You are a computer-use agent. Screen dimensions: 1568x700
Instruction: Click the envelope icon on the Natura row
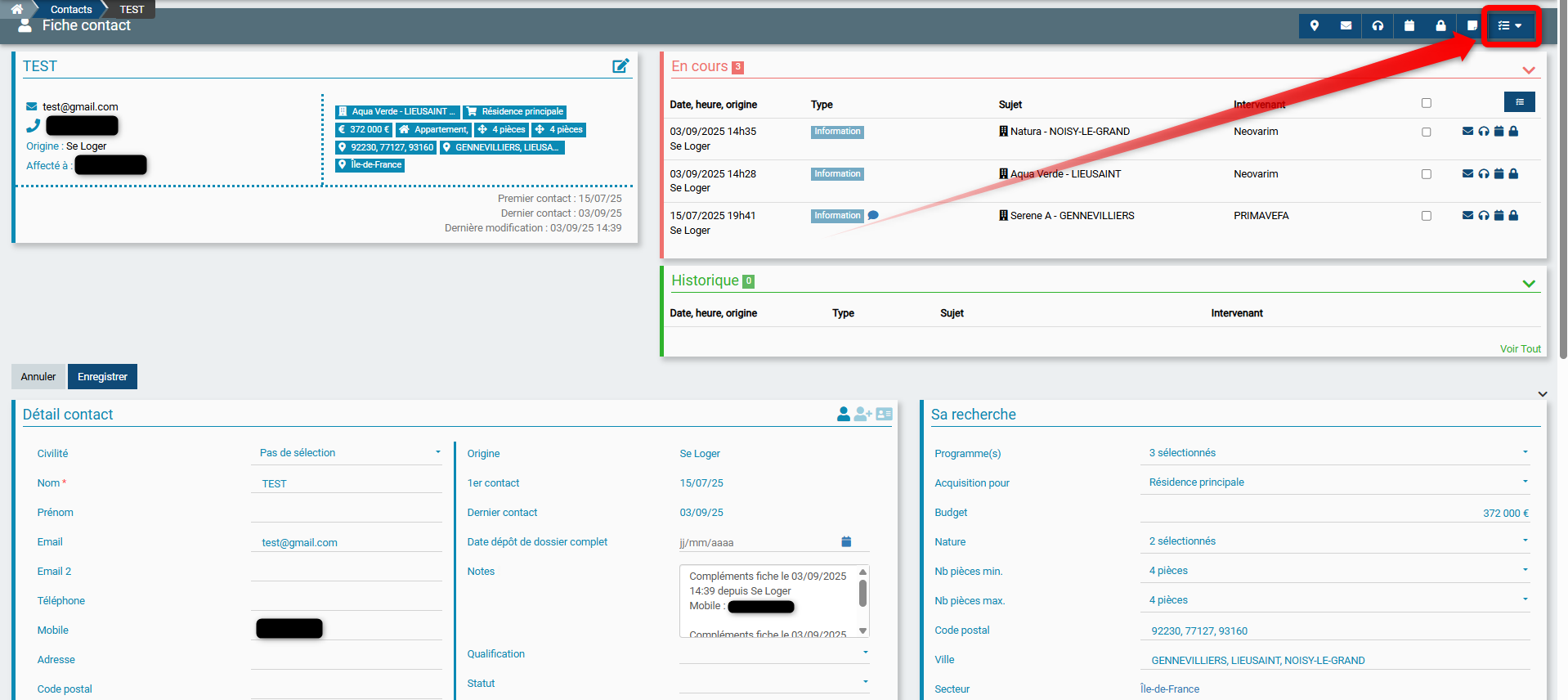[1467, 132]
